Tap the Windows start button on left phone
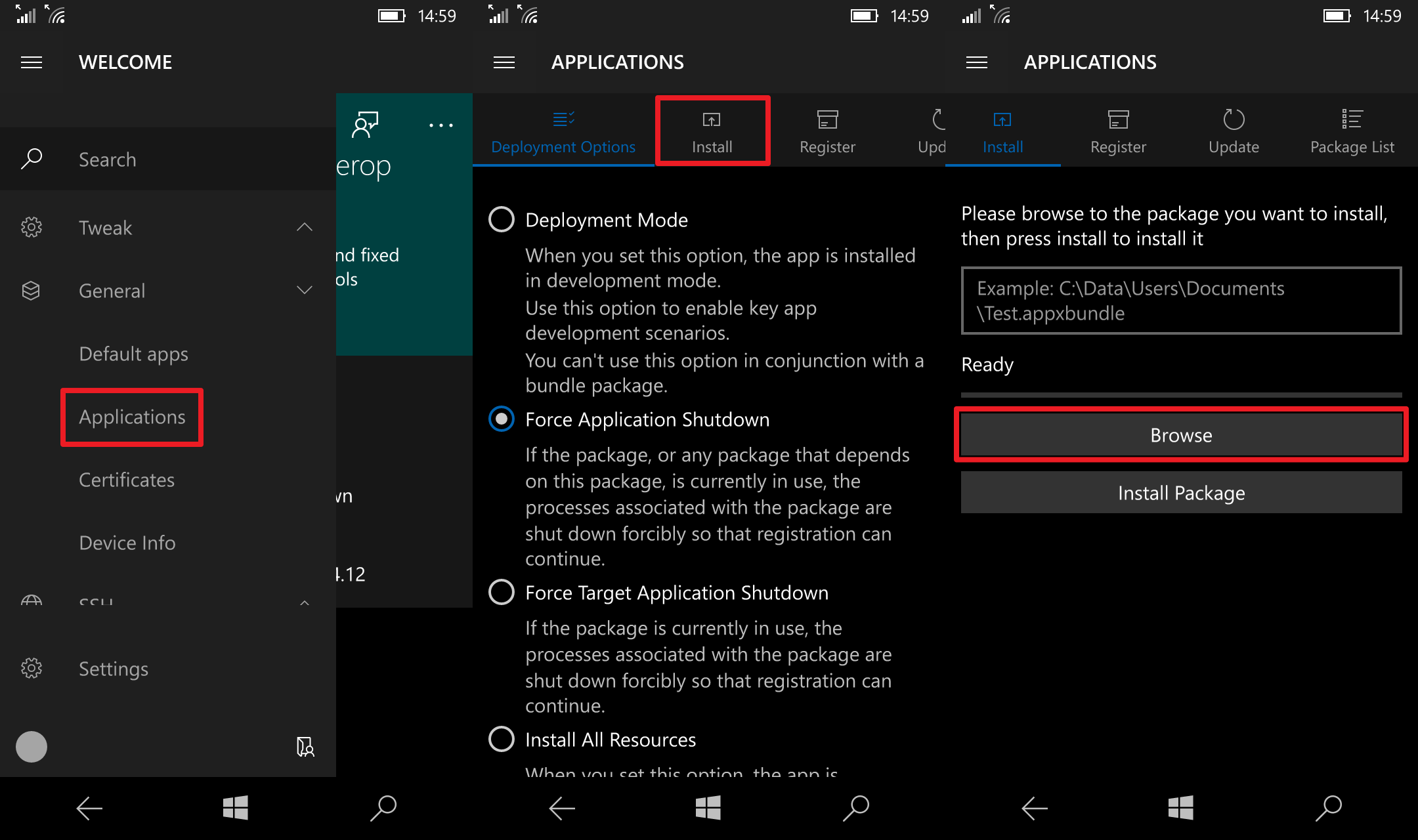This screenshot has width=1418, height=840. (x=236, y=808)
